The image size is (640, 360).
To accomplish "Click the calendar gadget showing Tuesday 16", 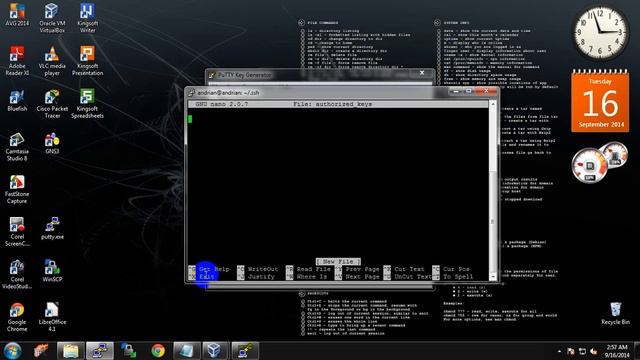I will pos(600,101).
